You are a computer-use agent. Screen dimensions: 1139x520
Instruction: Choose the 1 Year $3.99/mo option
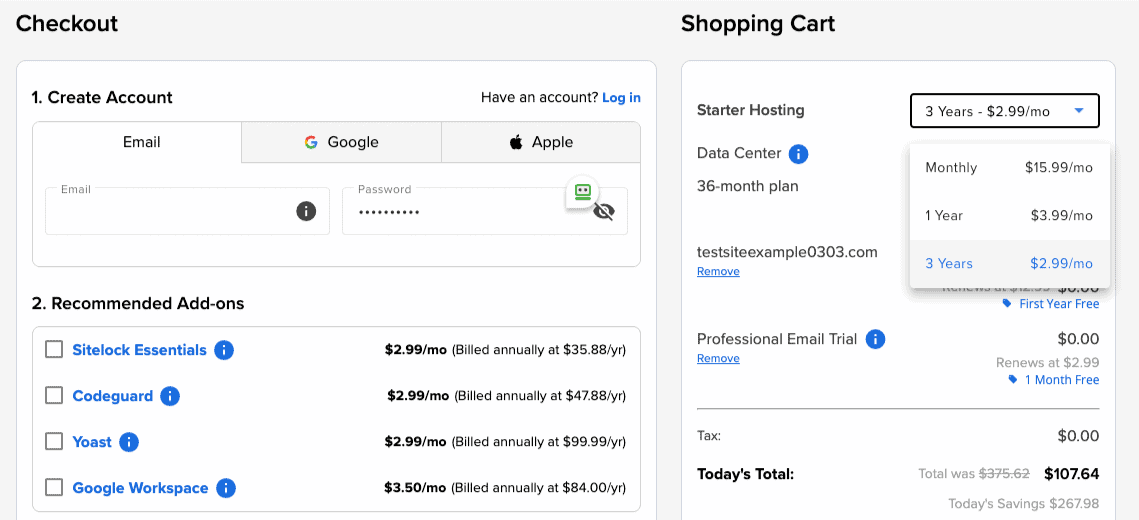[x=1009, y=216]
